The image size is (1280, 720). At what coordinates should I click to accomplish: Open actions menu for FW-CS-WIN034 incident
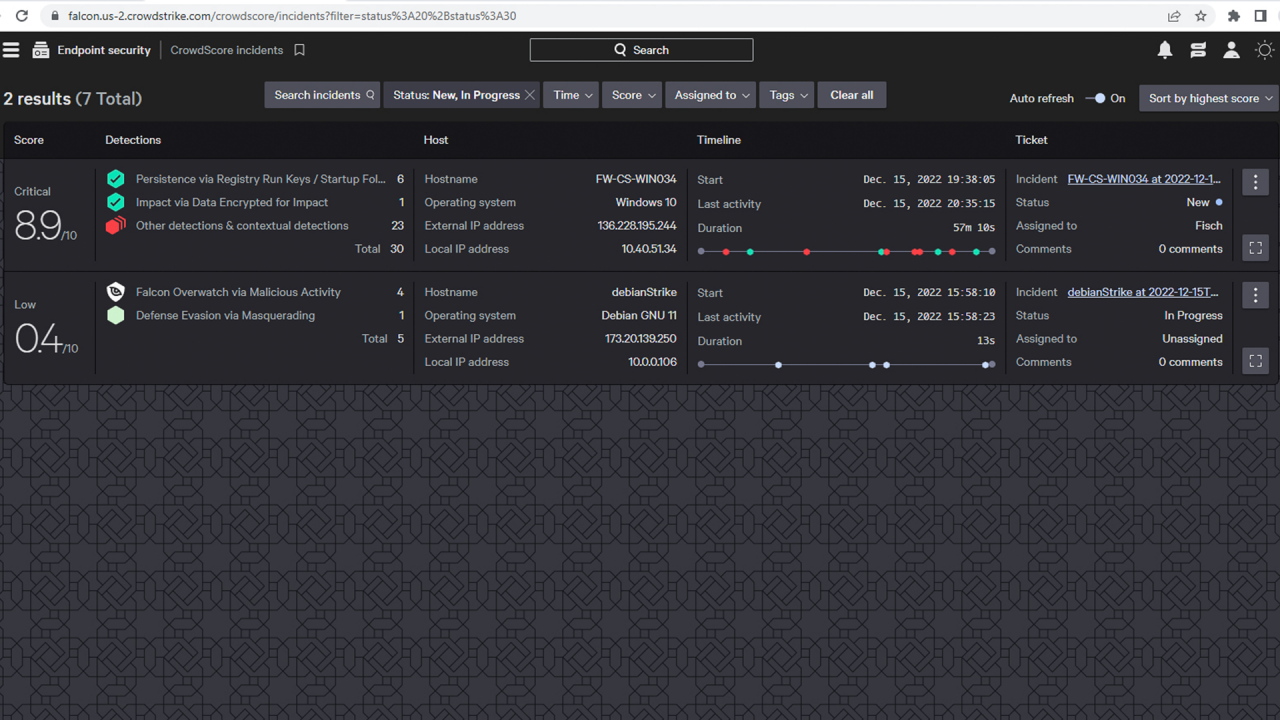point(1256,182)
